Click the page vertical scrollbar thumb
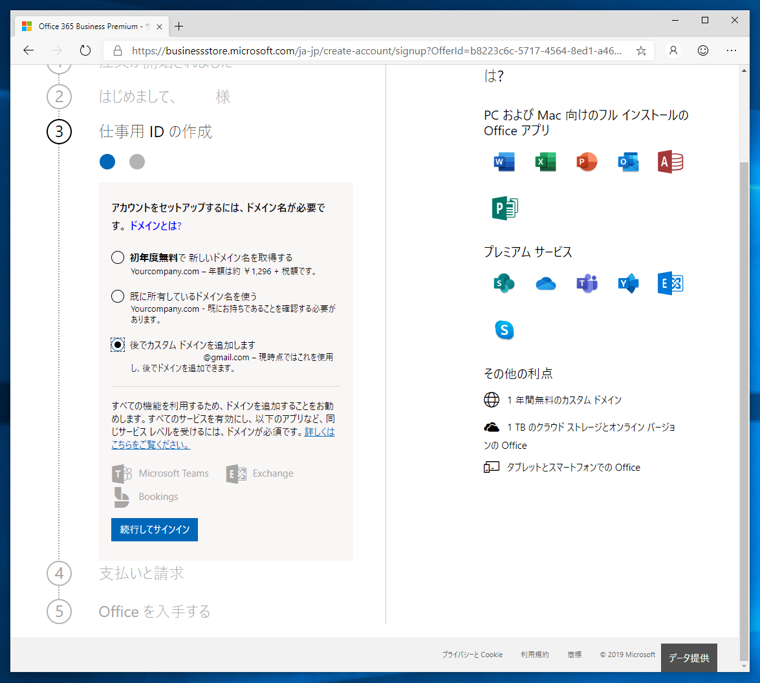Image resolution: width=760 pixels, height=683 pixels. 744,411
